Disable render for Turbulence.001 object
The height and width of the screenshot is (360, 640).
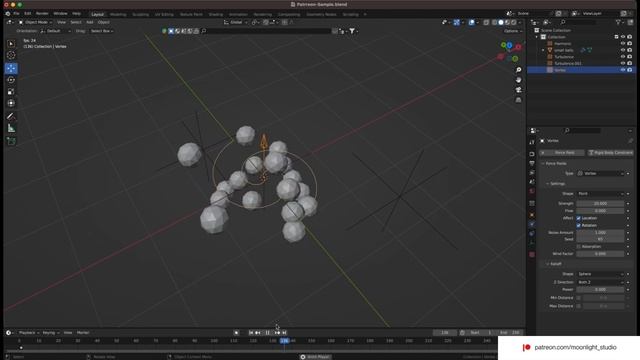click(x=630, y=63)
